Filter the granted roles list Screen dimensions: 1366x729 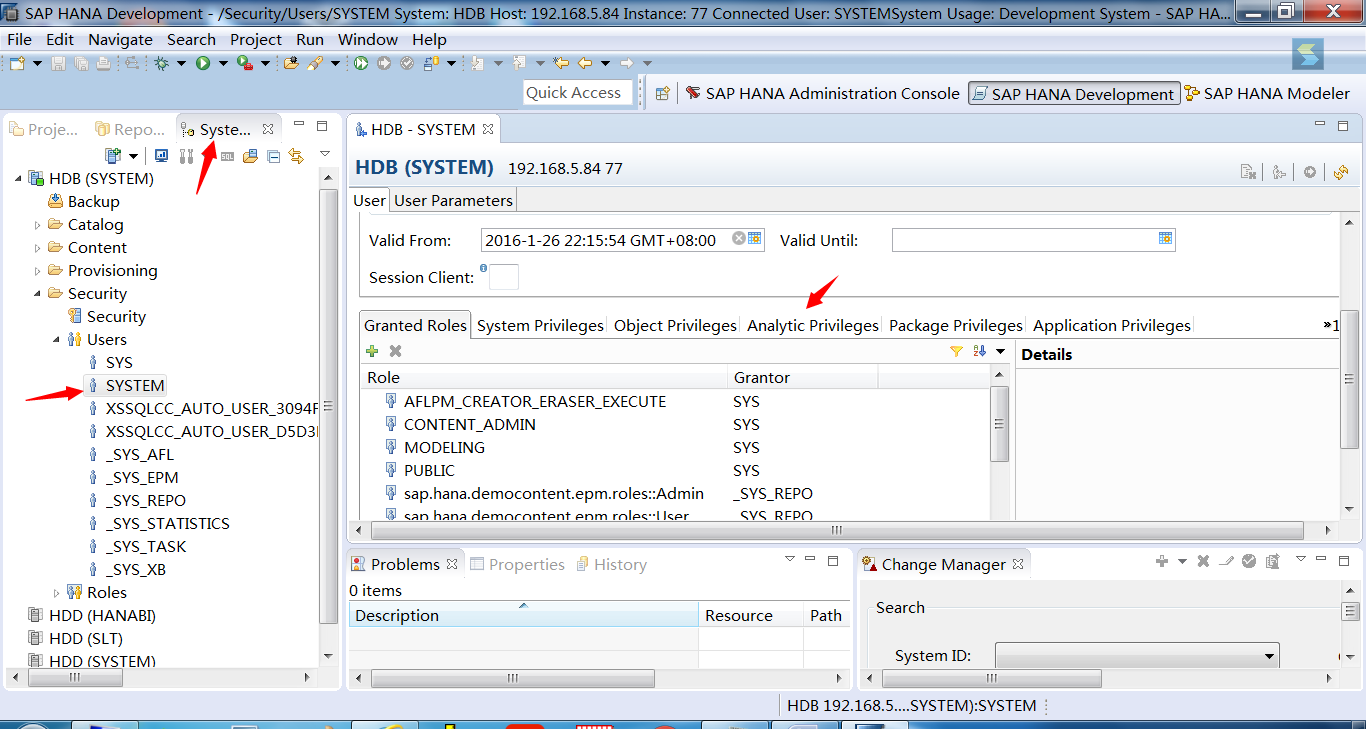[x=957, y=351]
